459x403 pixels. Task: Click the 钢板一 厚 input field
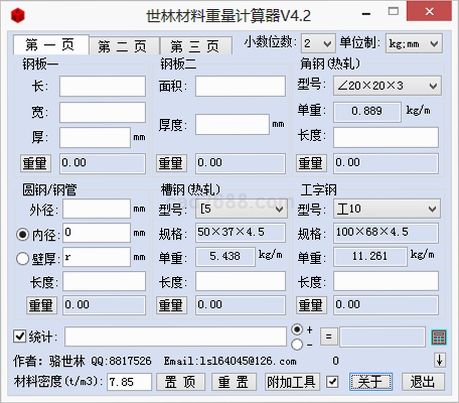[x=95, y=137]
